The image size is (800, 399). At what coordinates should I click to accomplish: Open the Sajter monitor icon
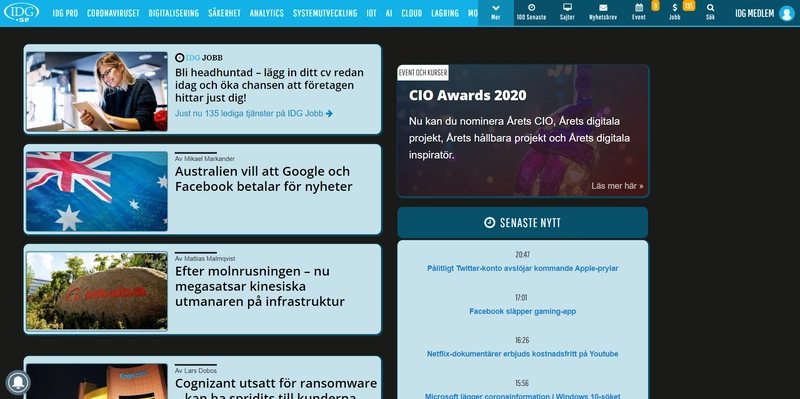pyautogui.click(x=567, y=8)
